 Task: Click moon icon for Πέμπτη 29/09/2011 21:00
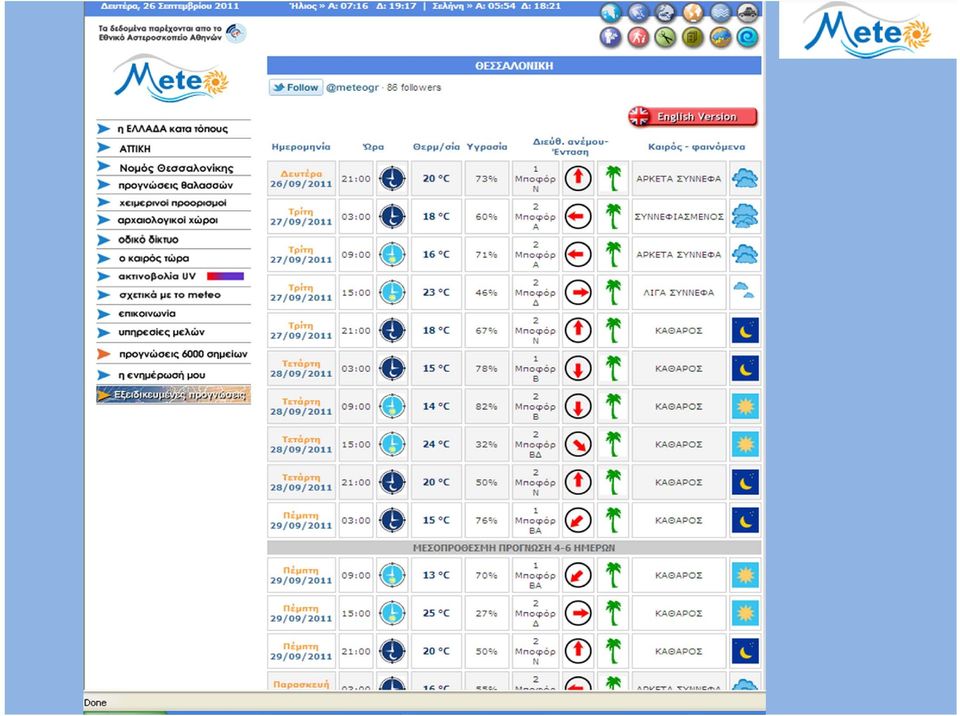[x=745, y=651]
